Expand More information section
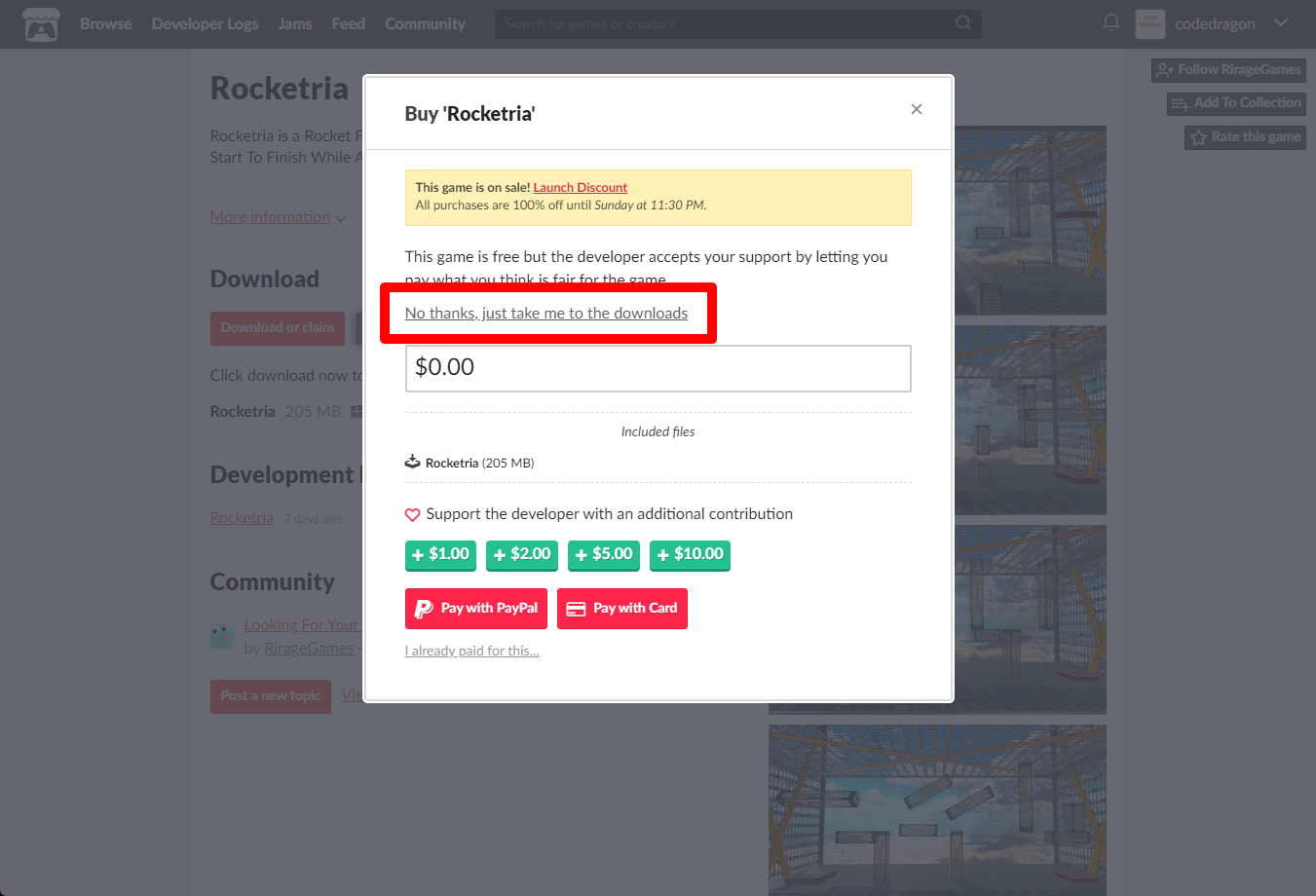This screenshot has height=896, width=1316. tap(278, 217)
